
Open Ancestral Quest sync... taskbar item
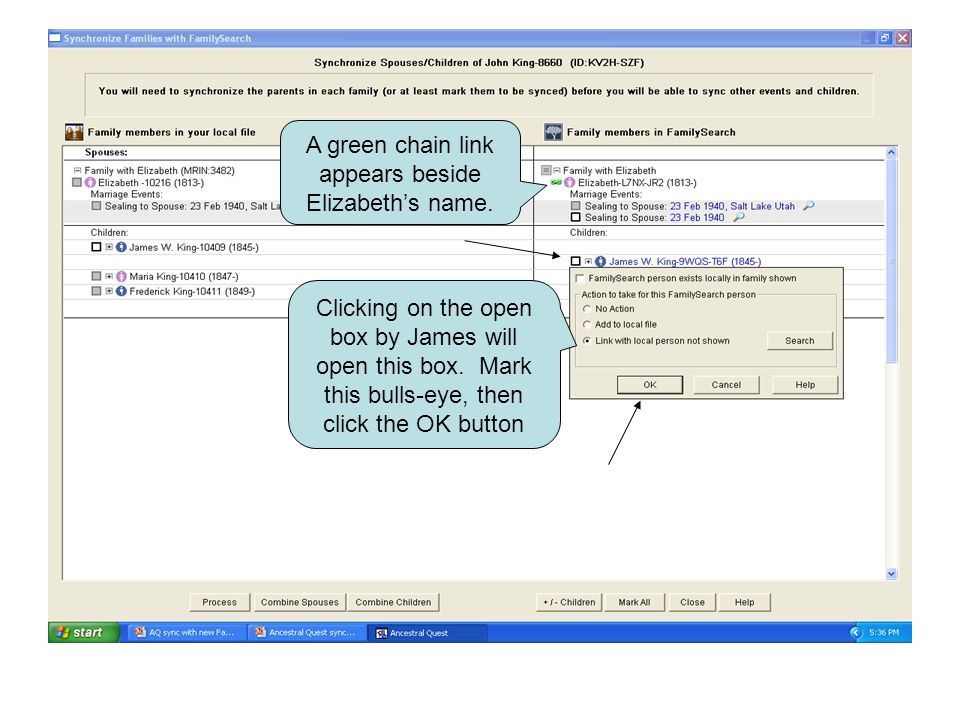(306, 632)
